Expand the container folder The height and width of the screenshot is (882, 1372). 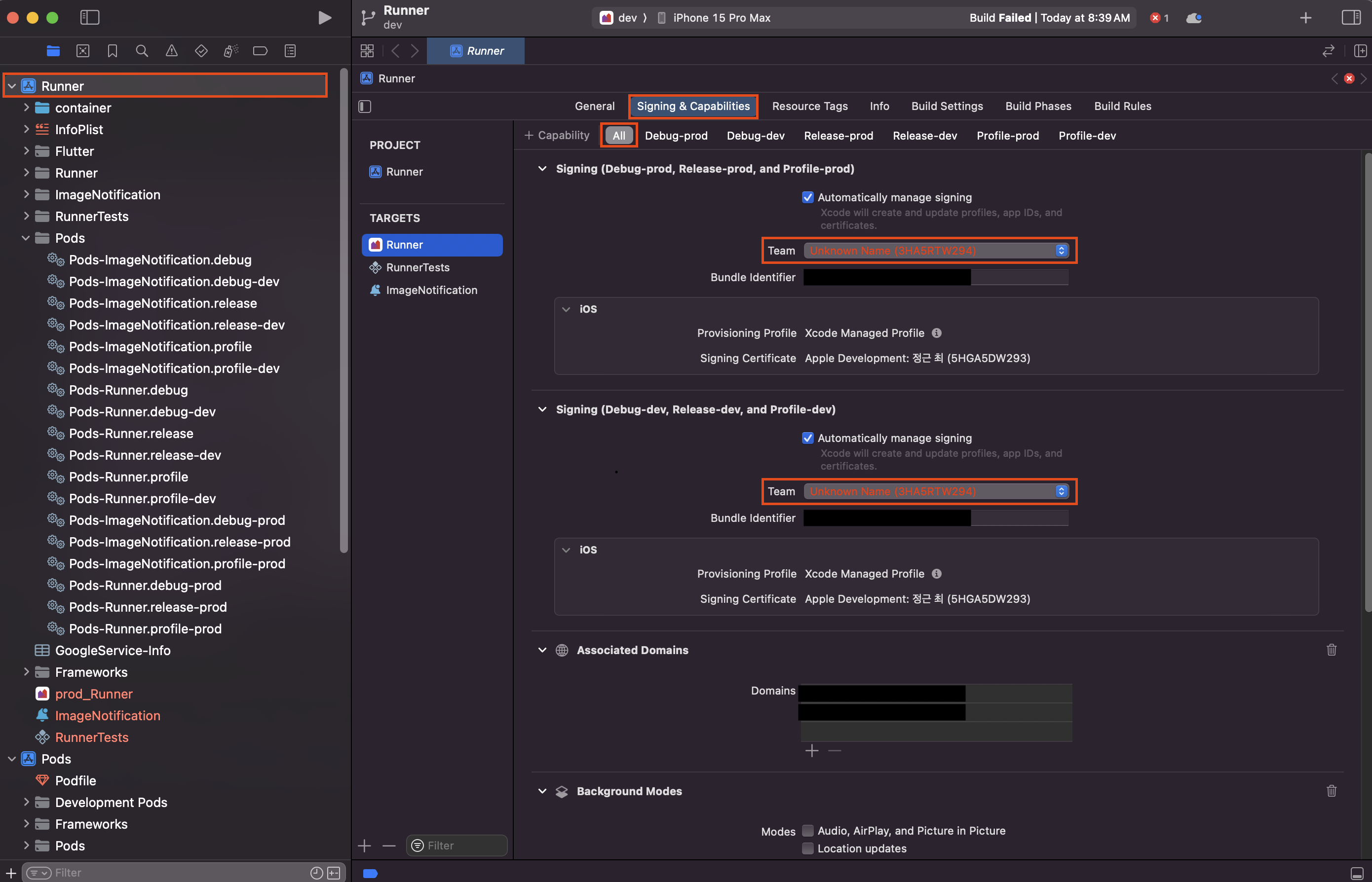click(x=26, y=107)
